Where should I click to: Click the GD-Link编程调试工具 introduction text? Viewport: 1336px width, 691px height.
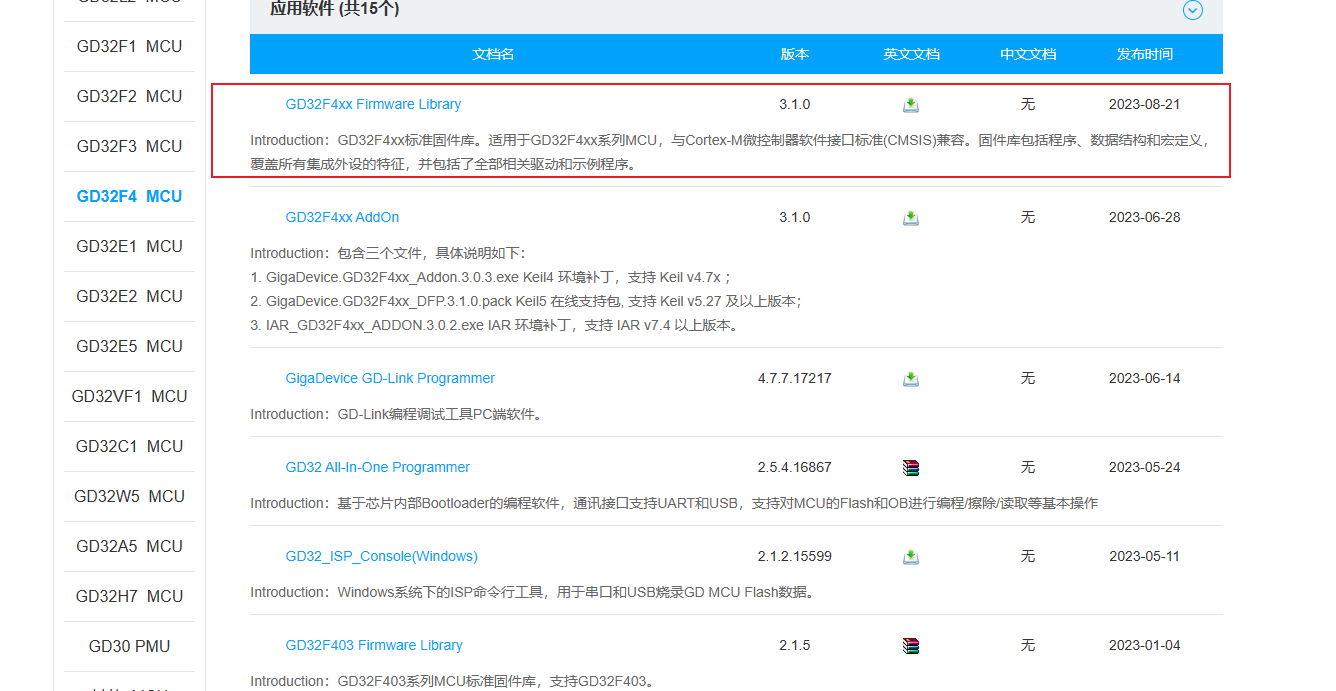[x=399, y=414]
